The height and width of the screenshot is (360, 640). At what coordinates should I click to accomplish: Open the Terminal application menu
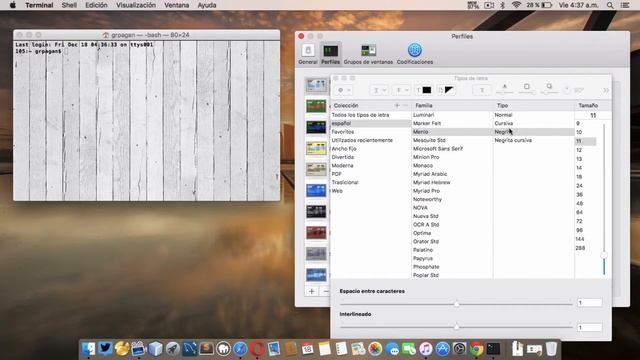(39, 5)
